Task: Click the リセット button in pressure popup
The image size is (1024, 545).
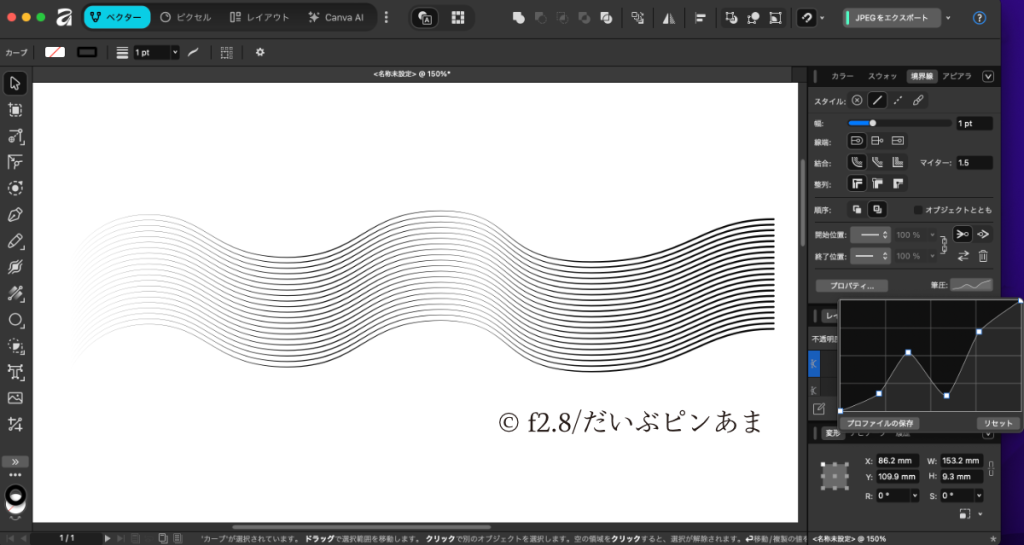Action: 995,423
